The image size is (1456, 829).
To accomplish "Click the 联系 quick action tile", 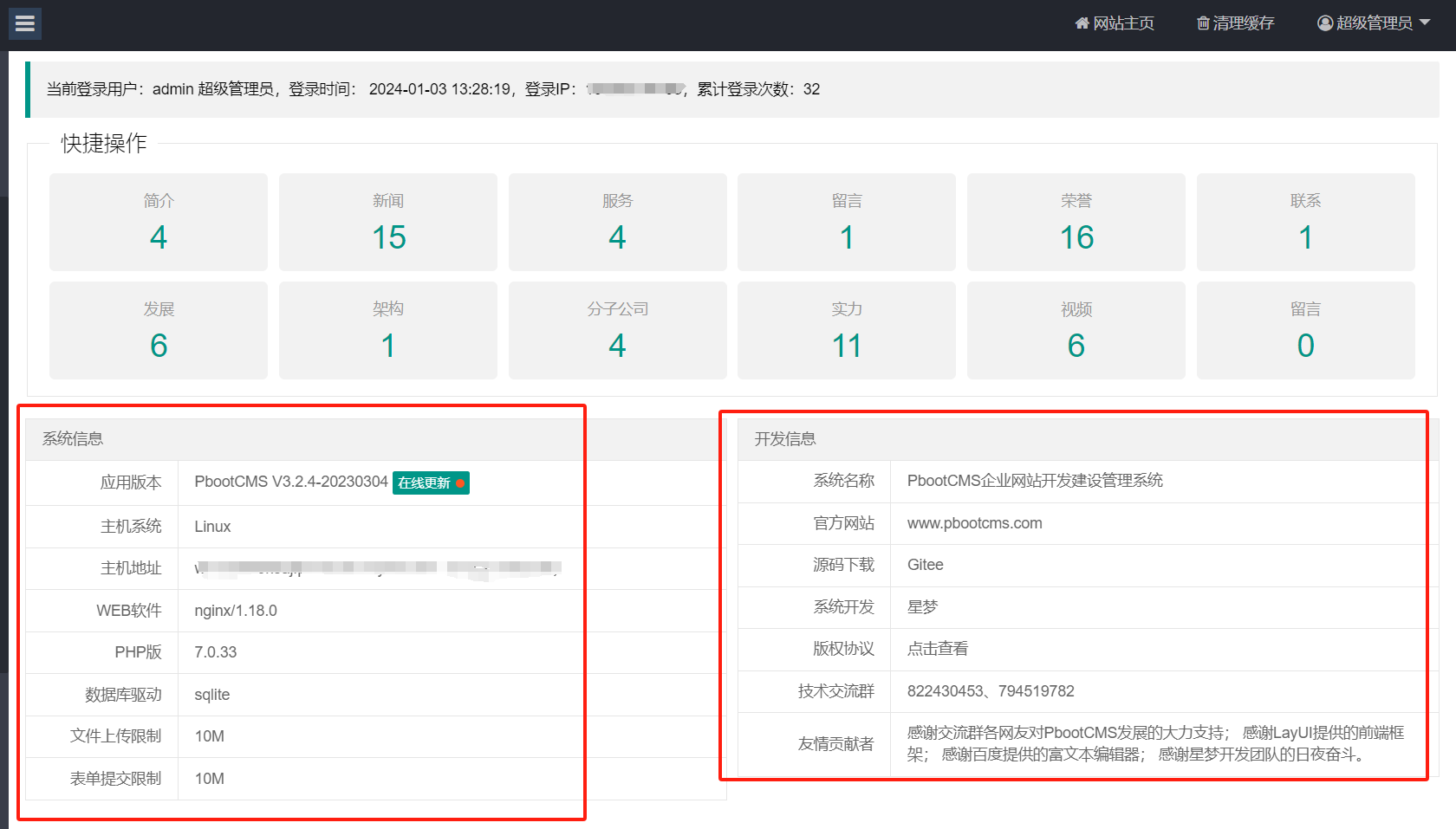I will point(1305,223).
